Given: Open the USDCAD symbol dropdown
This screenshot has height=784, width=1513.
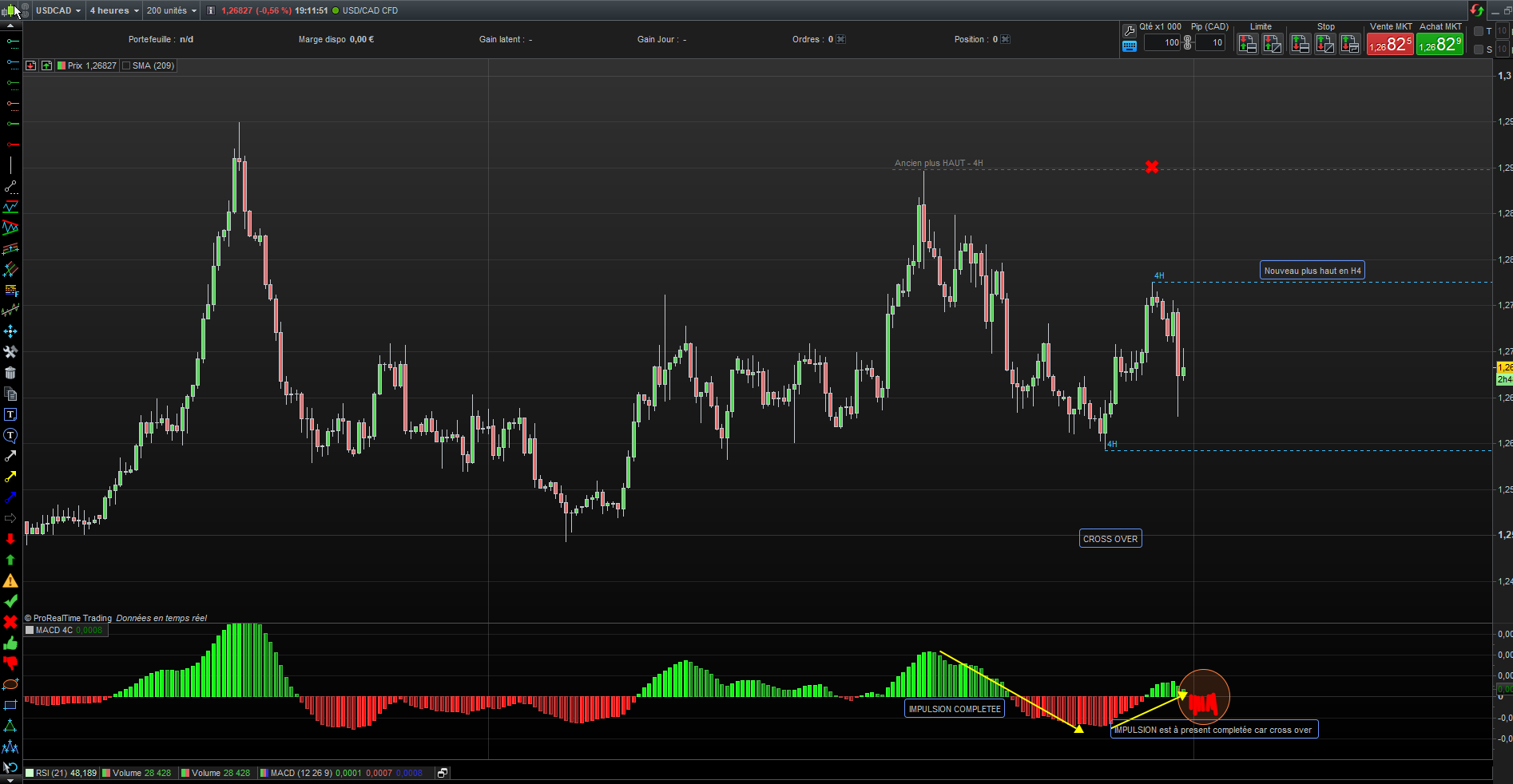Looking at the screenshot, I should [58, 10].
